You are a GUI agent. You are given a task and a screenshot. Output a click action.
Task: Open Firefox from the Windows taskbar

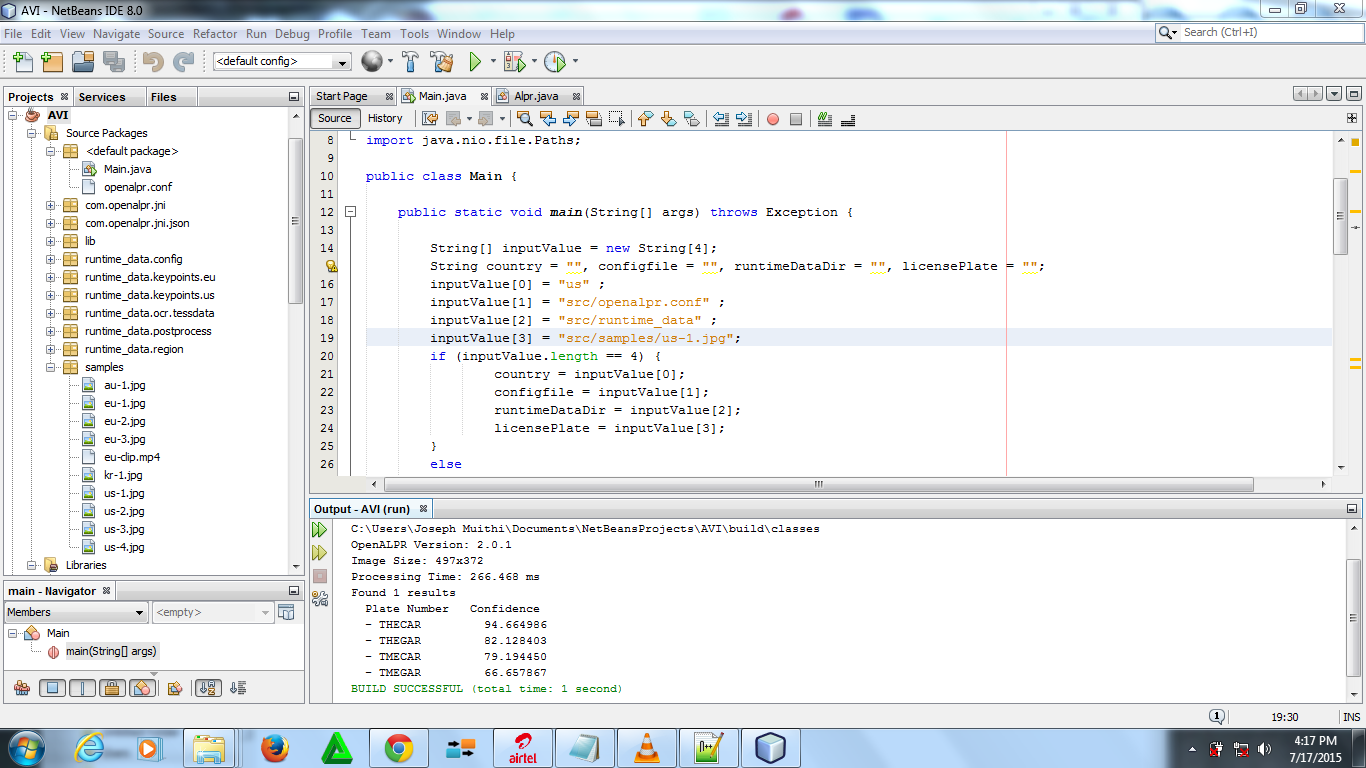pyautogui.click(x=274, y=748)
